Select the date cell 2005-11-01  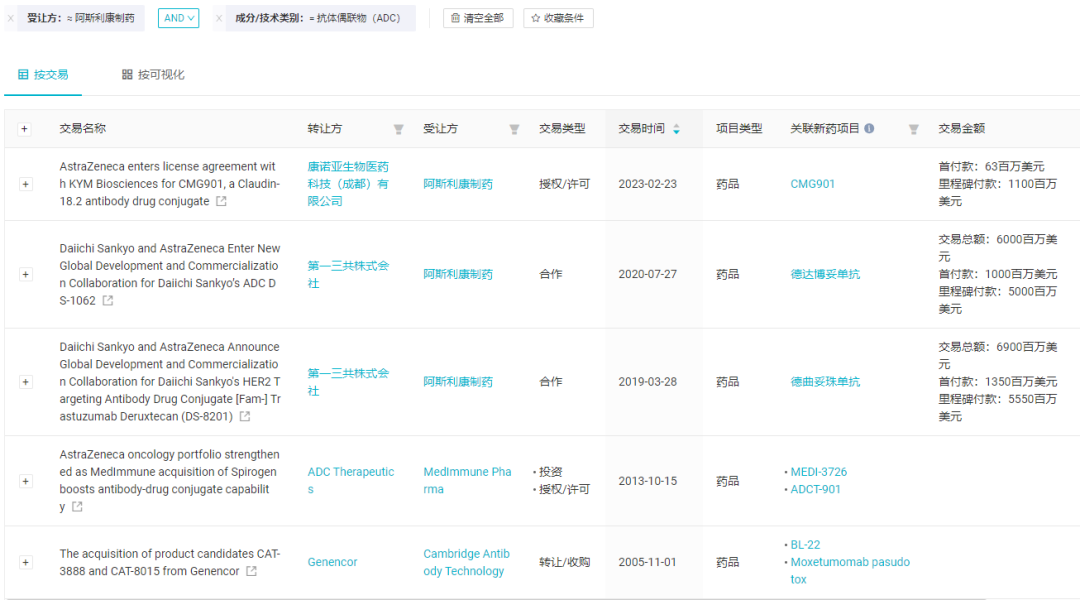pyautogui.click(x=647, y=562)
